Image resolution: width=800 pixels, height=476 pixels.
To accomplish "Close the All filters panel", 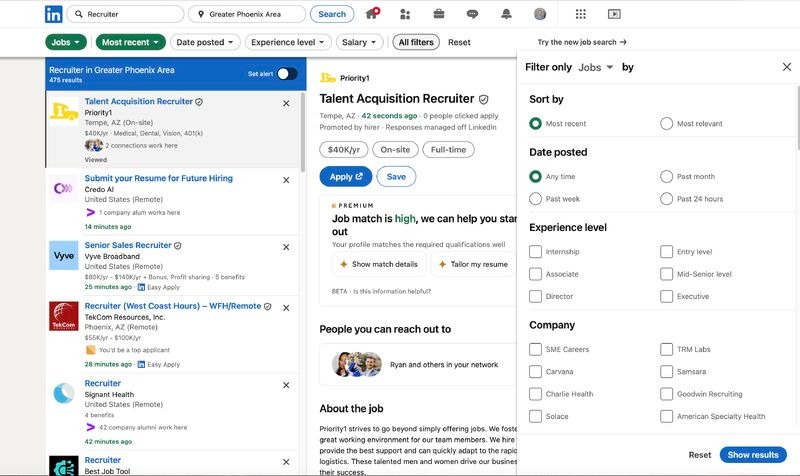I will click(787, 67).
